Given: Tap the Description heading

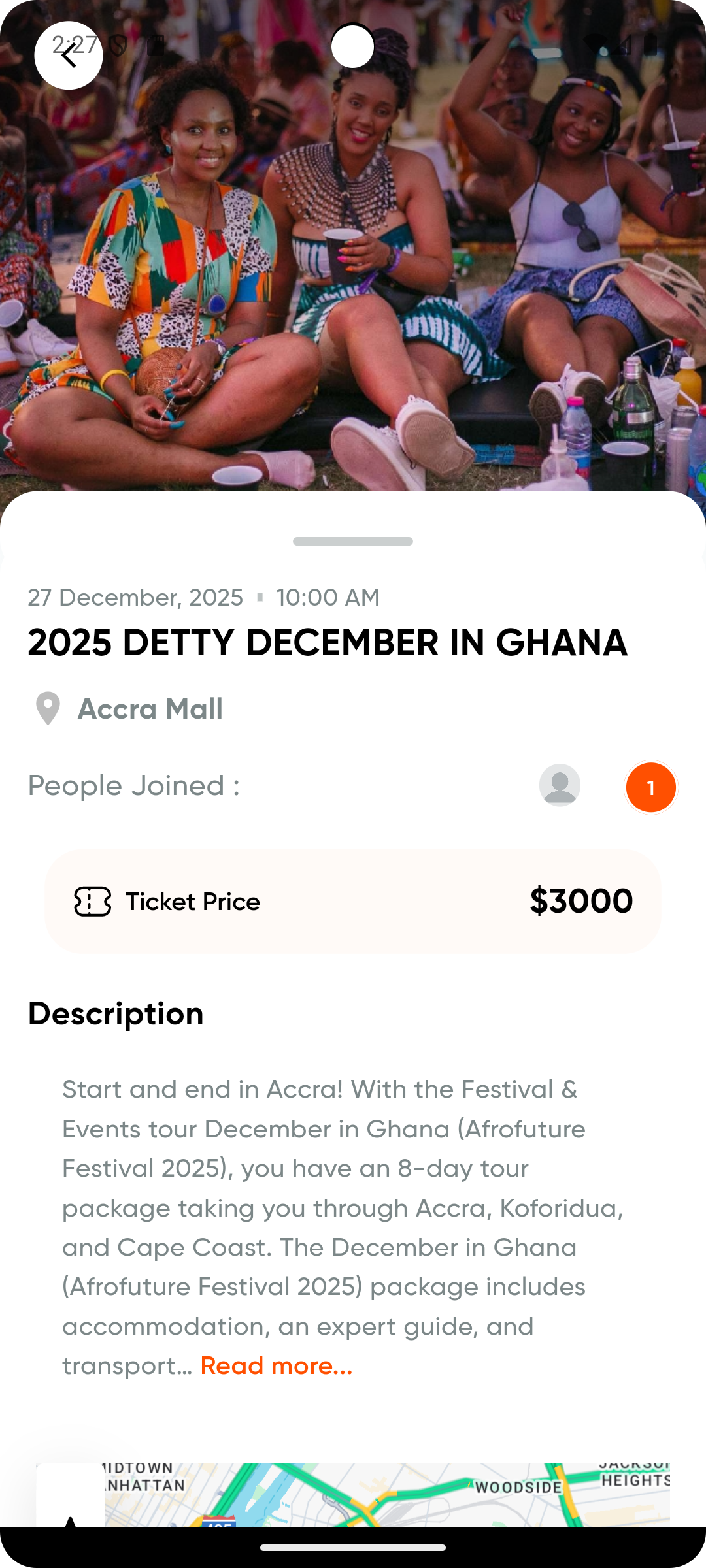Looking at the screenshot, I should point(116,1013).
